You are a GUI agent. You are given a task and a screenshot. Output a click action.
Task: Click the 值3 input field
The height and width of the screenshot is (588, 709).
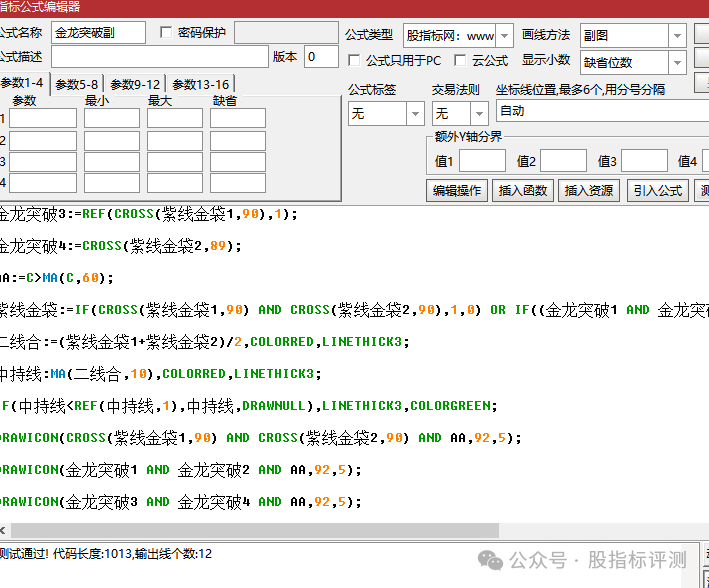pyautogui.click(x=644, y=161)
